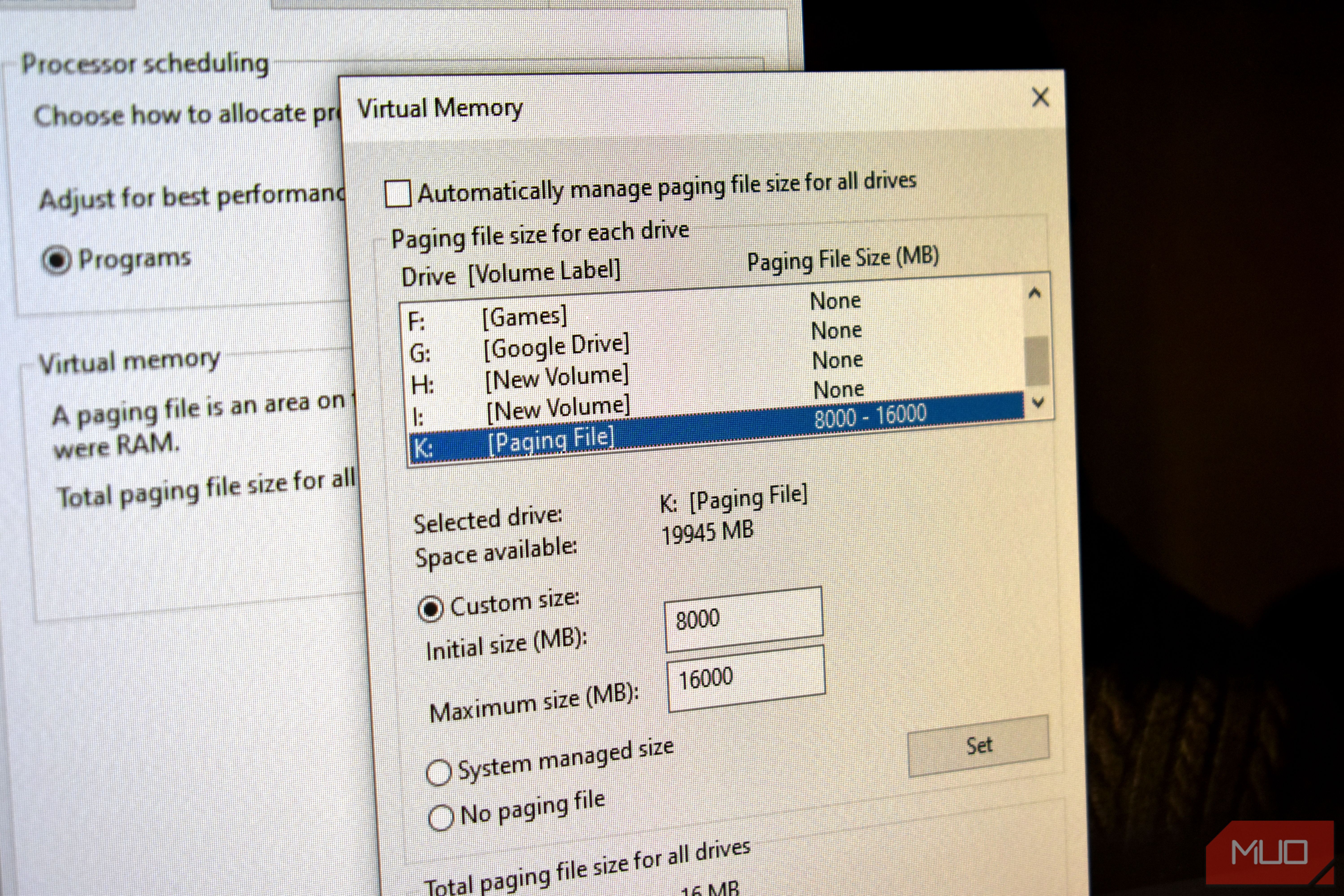The height and width of the screenshot is (896, 1344).
Task: Click the None value for drive G: [Google Drive]
Action: [x=837, y=330]
